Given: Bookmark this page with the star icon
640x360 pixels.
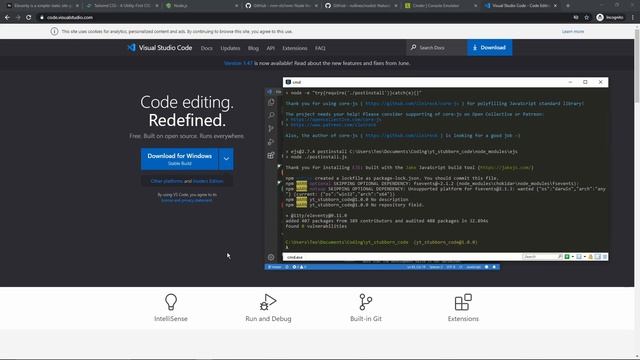Looking at the screenshot, I should click(x=587, y=18).
